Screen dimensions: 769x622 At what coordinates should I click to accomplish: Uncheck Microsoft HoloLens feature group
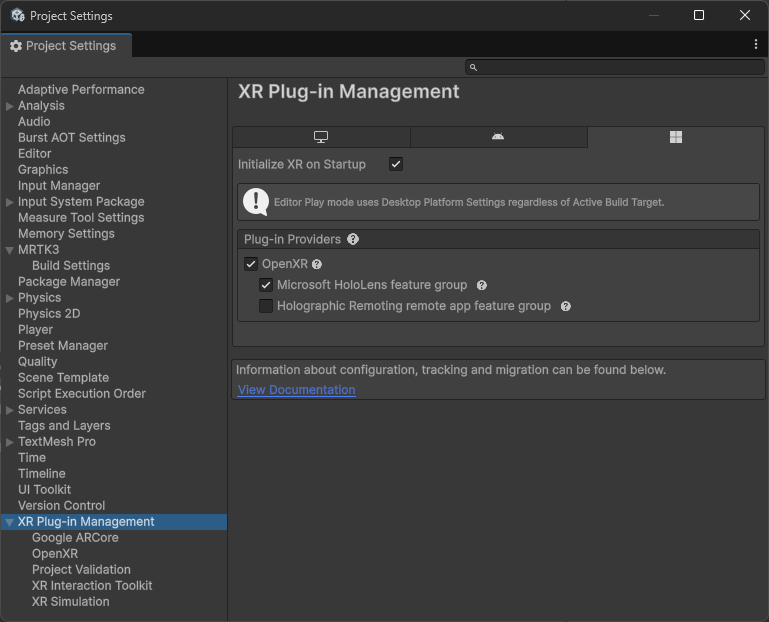(x=266, y=286)
